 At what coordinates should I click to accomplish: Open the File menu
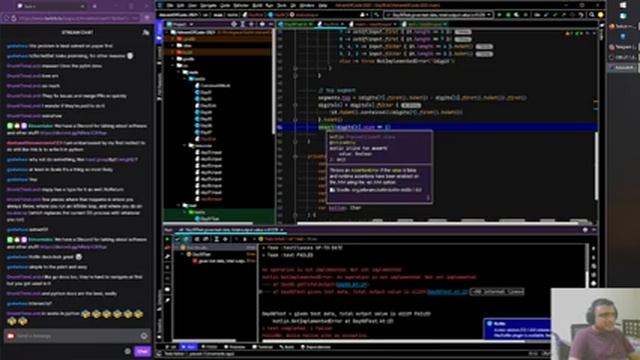[x=169, y=6]
